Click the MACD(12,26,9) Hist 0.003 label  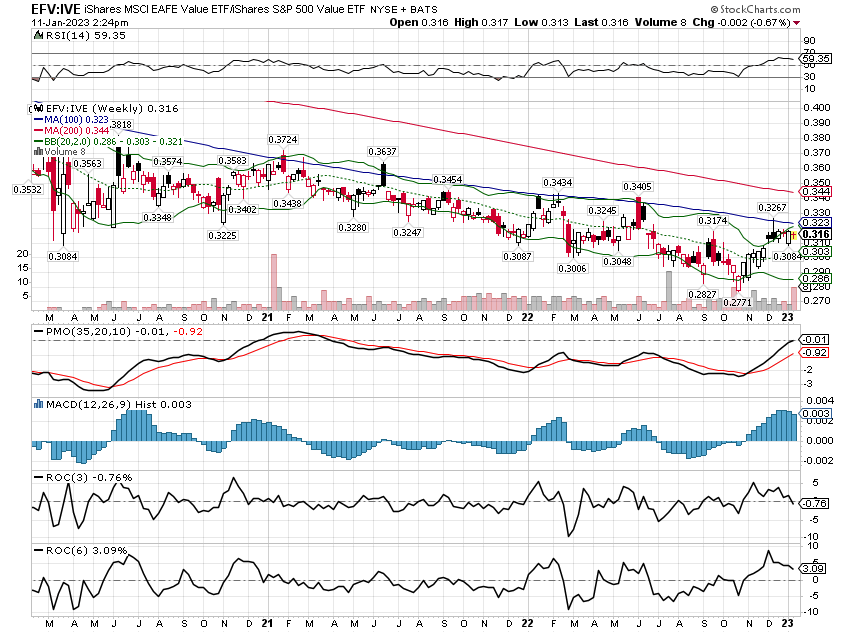(x=119, y=404)
